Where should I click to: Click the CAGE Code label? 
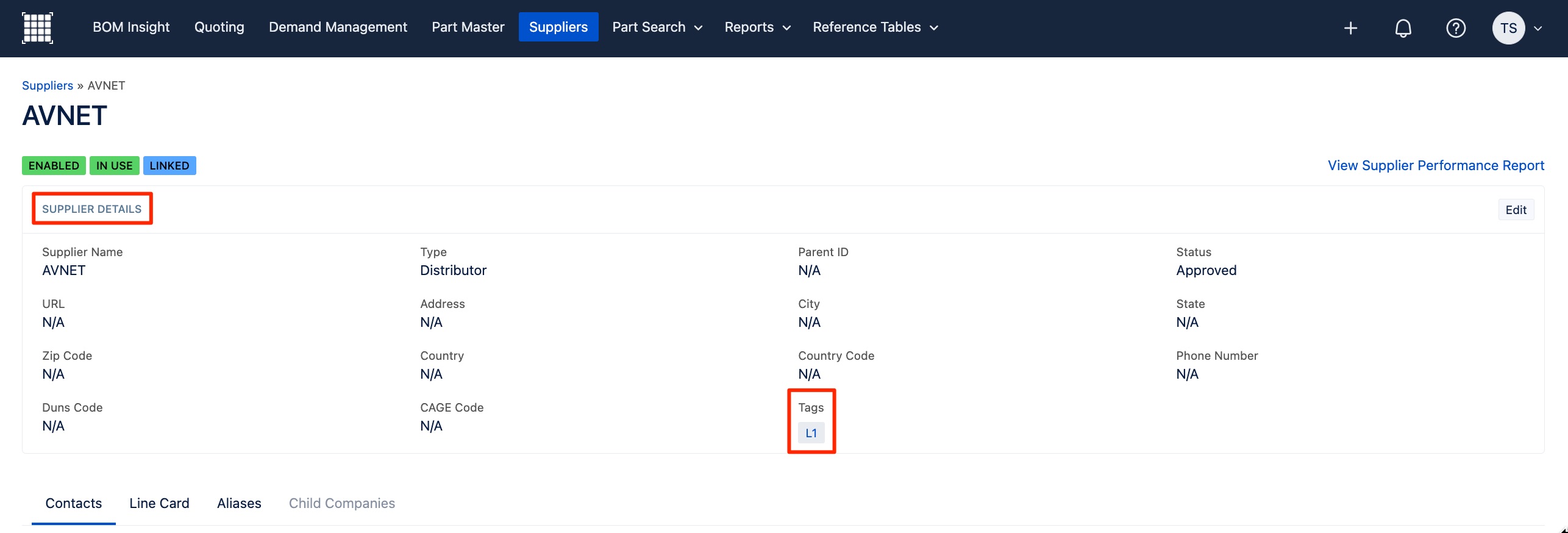452,407
